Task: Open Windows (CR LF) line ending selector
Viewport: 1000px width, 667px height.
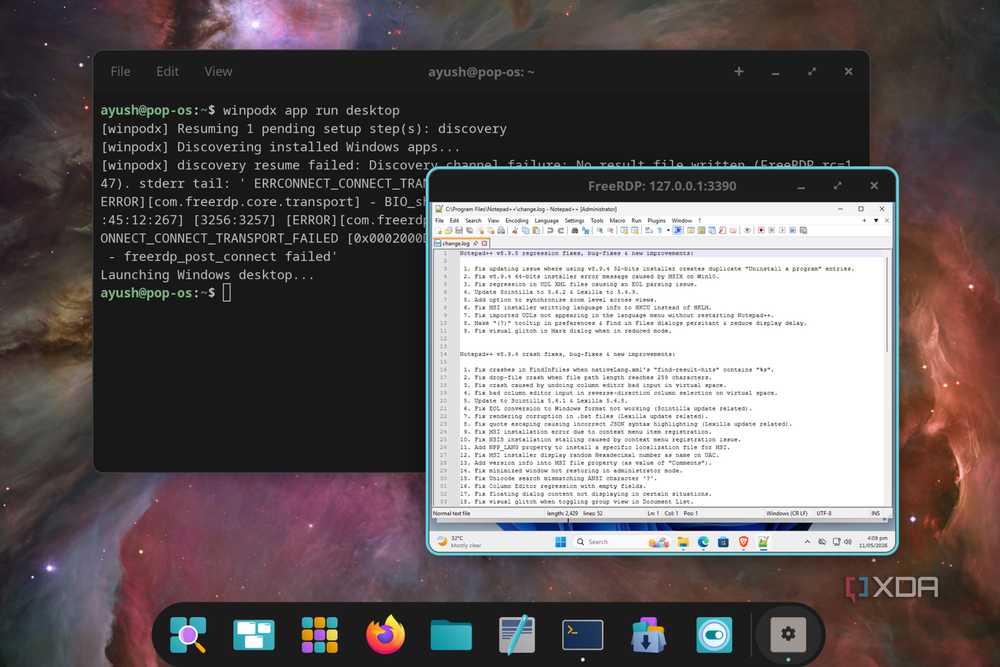Action: pos(787,513)
